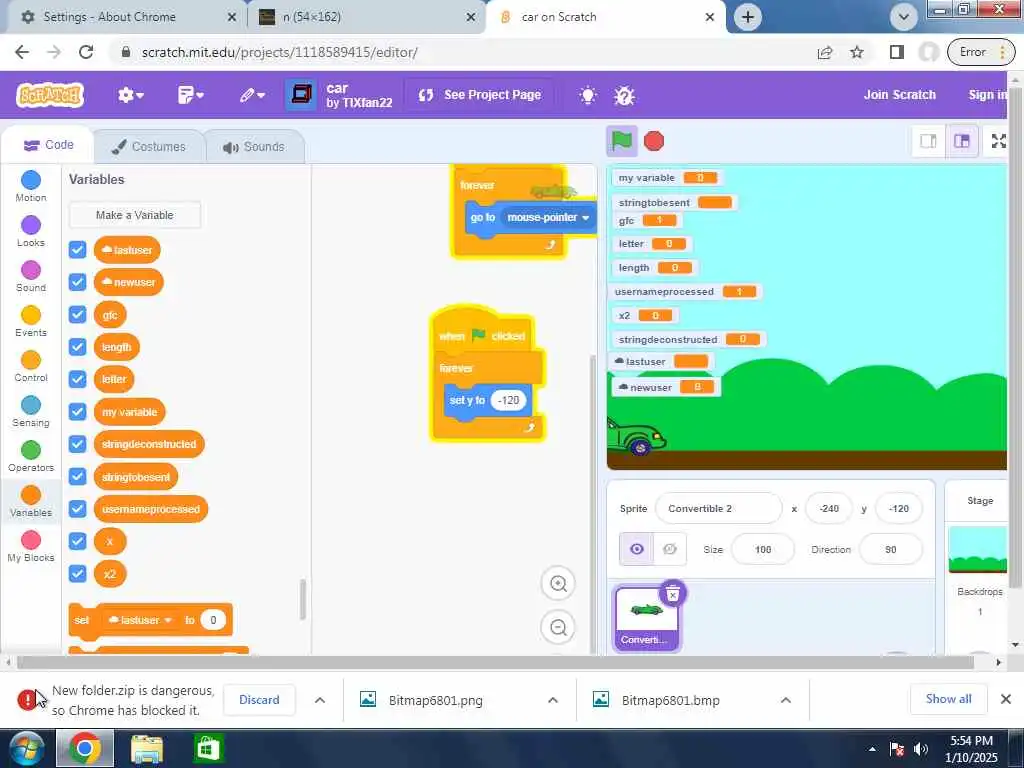Screen dimensions: 1024x768
Task: Show the sprite with eye icon
Action: click(636, 549)
